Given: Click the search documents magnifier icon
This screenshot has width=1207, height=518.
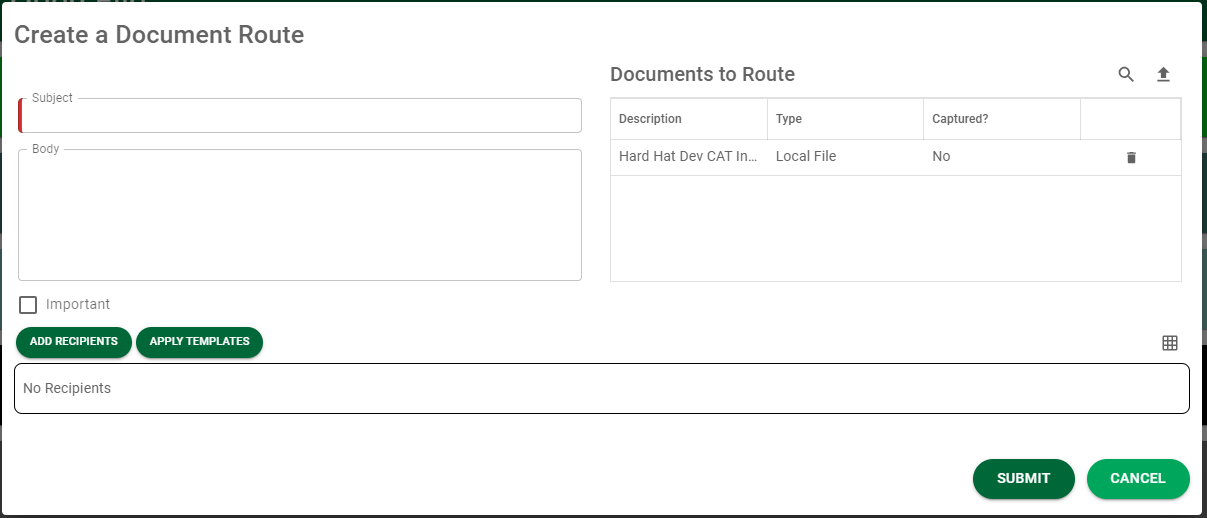Looking at the screenshot, I should (1126, 75).
